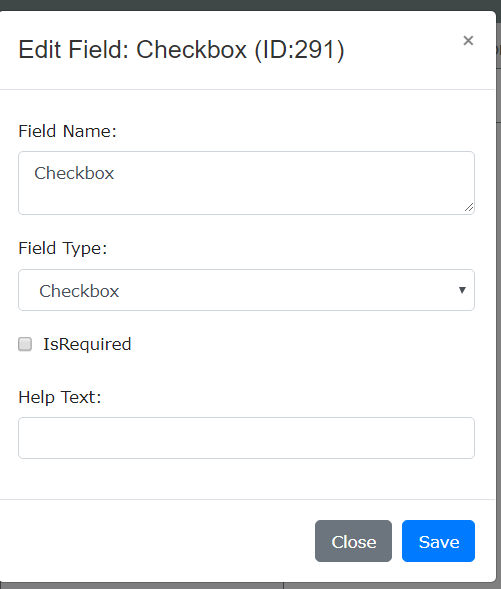This screenshot has height=589, width=501.
Task: Click the dimmed page strip right of dialog
Action: (499, 301)
